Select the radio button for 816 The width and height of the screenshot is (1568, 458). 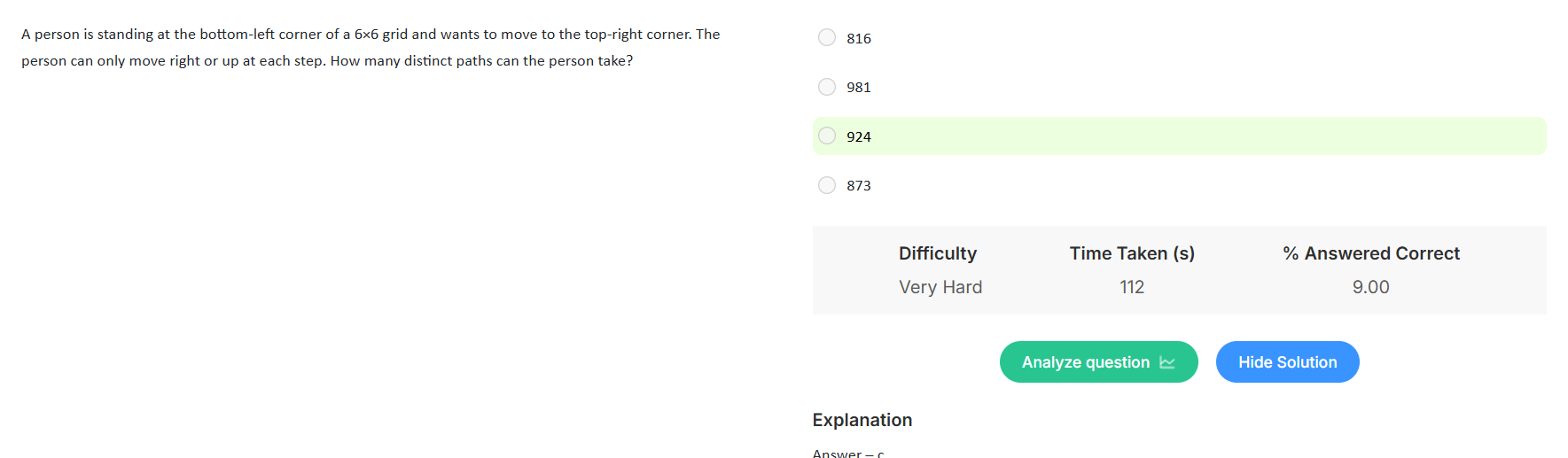tap(827, 37)
